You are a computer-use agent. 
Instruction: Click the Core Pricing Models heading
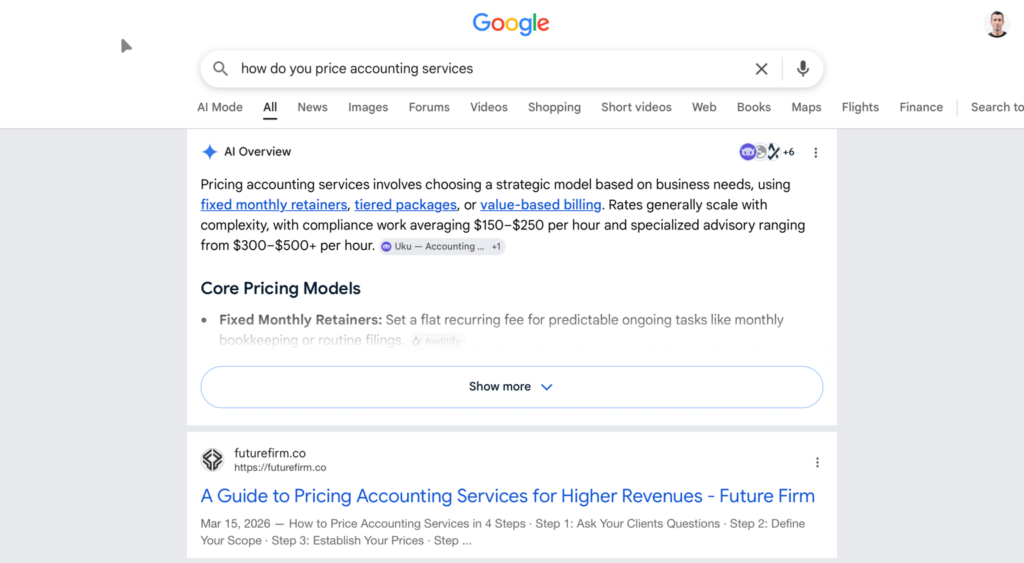tap(280, 288)
